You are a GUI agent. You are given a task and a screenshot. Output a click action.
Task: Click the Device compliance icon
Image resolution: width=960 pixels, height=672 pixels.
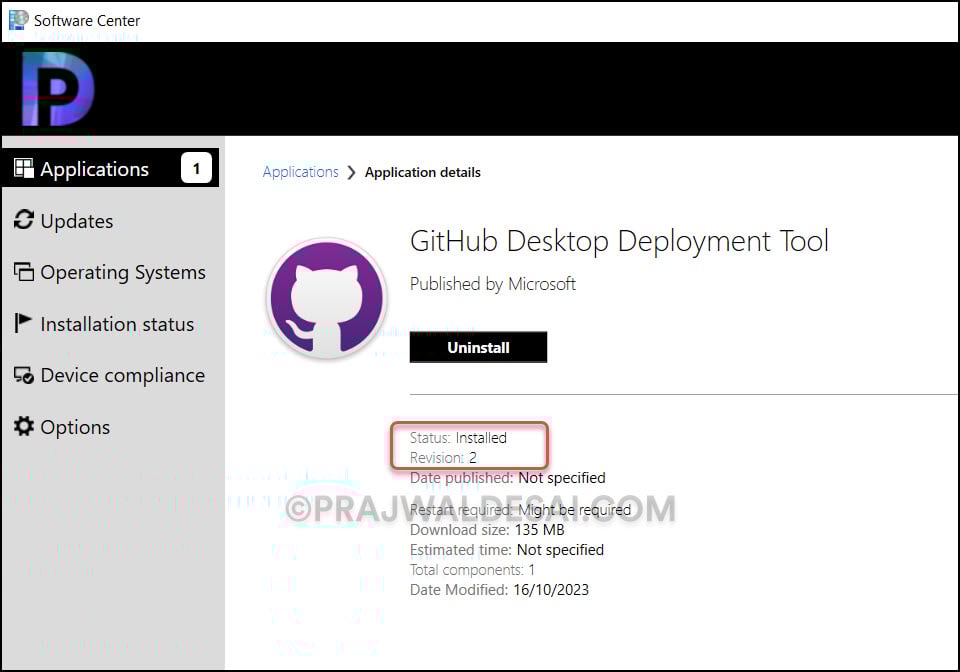[24, 375]
